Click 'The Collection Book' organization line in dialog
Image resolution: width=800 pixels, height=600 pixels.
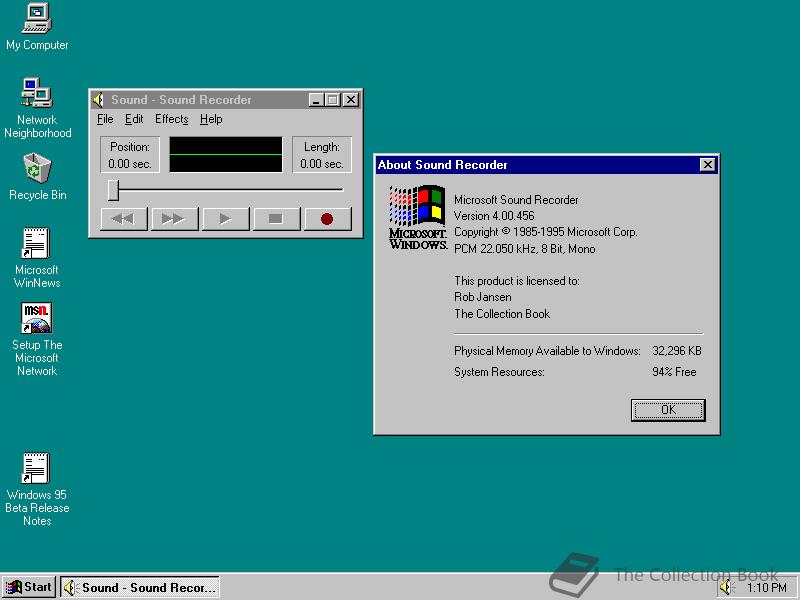(x=502, y=314)
